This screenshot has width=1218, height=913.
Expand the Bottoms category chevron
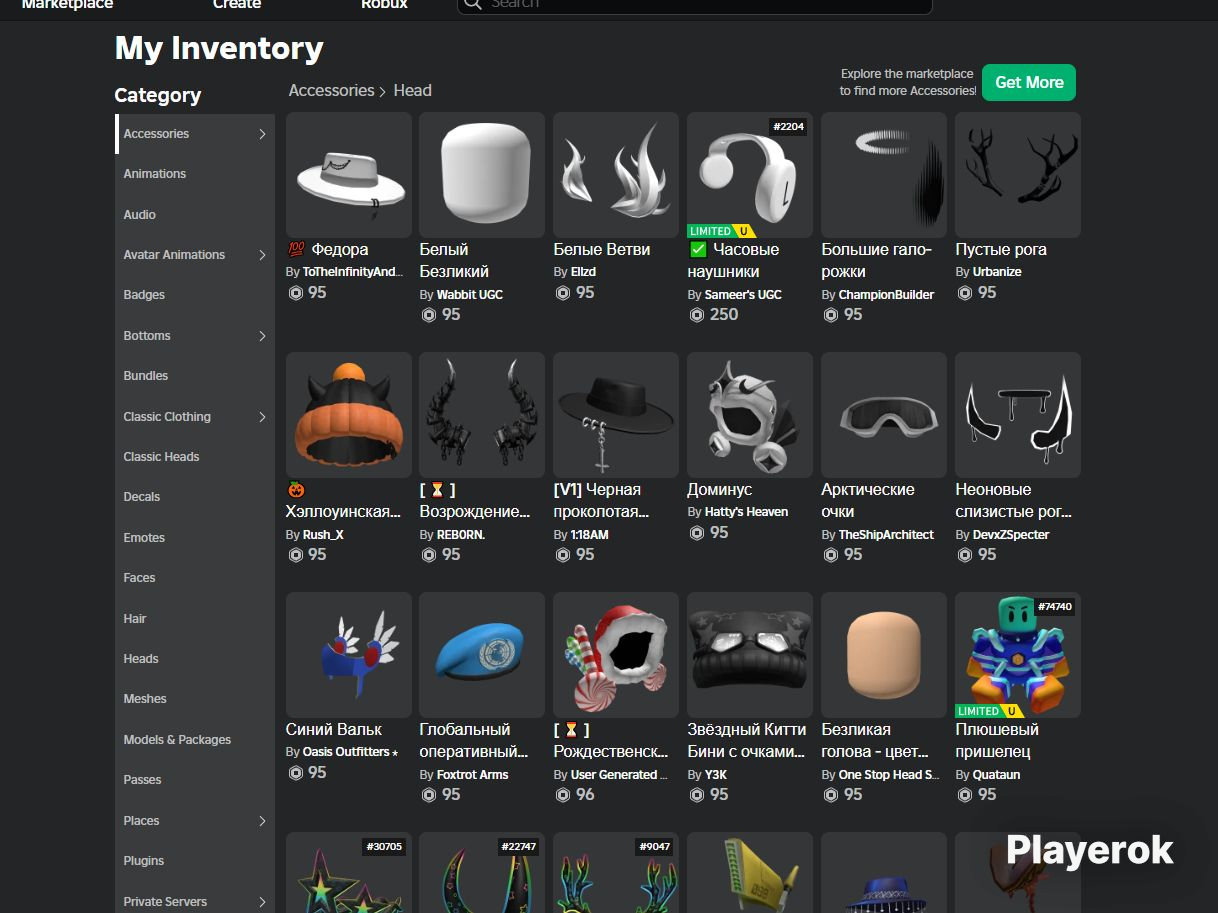pos(262,336)
